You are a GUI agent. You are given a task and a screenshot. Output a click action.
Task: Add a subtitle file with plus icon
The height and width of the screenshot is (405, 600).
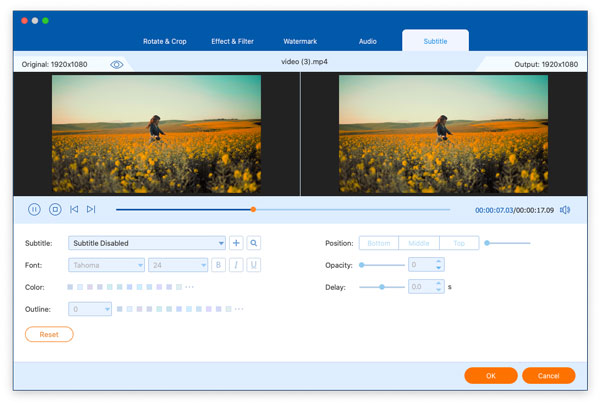(x=236, y=243)
